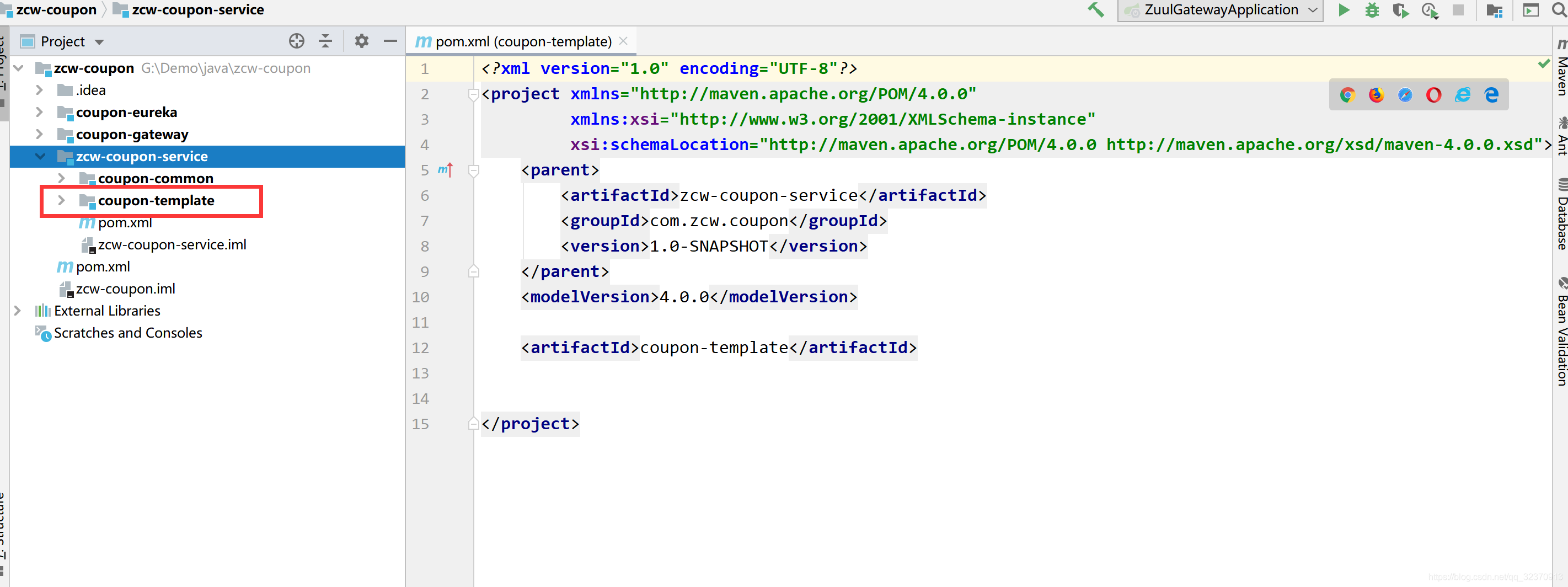Click the zcw-coupon-service artifactId value

coord(768,195)
